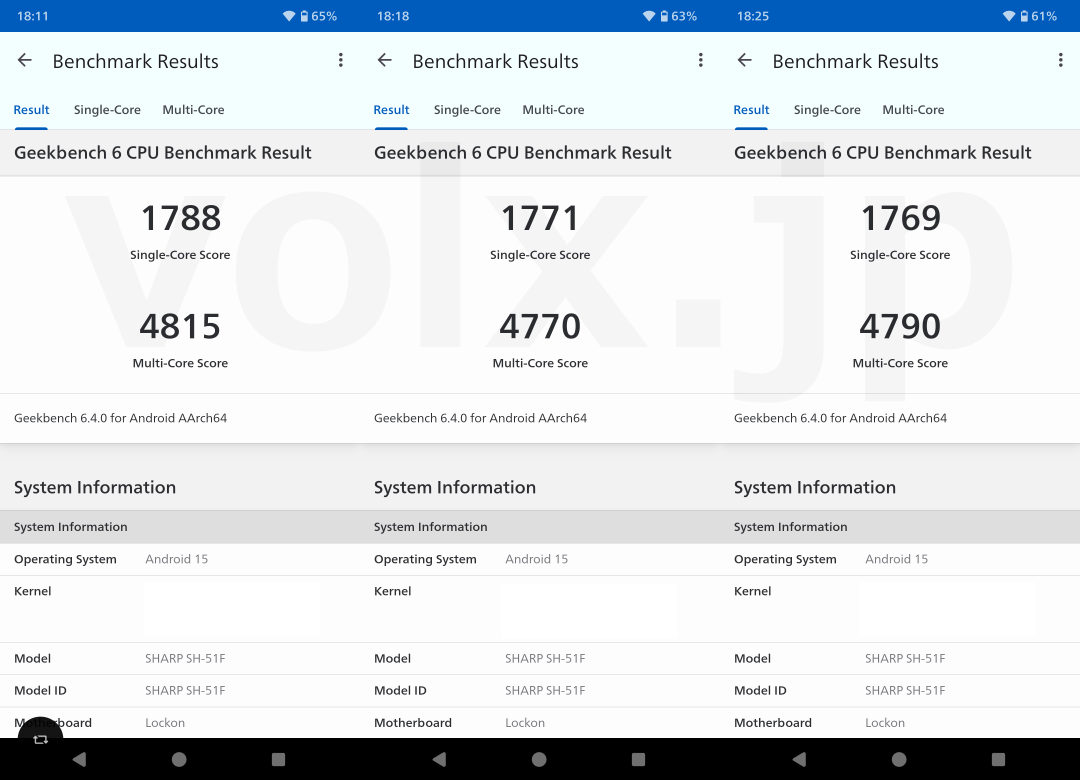The image size is (1080, 780).
Task: Tap the single-core score 1769
Action: (900, 218)
